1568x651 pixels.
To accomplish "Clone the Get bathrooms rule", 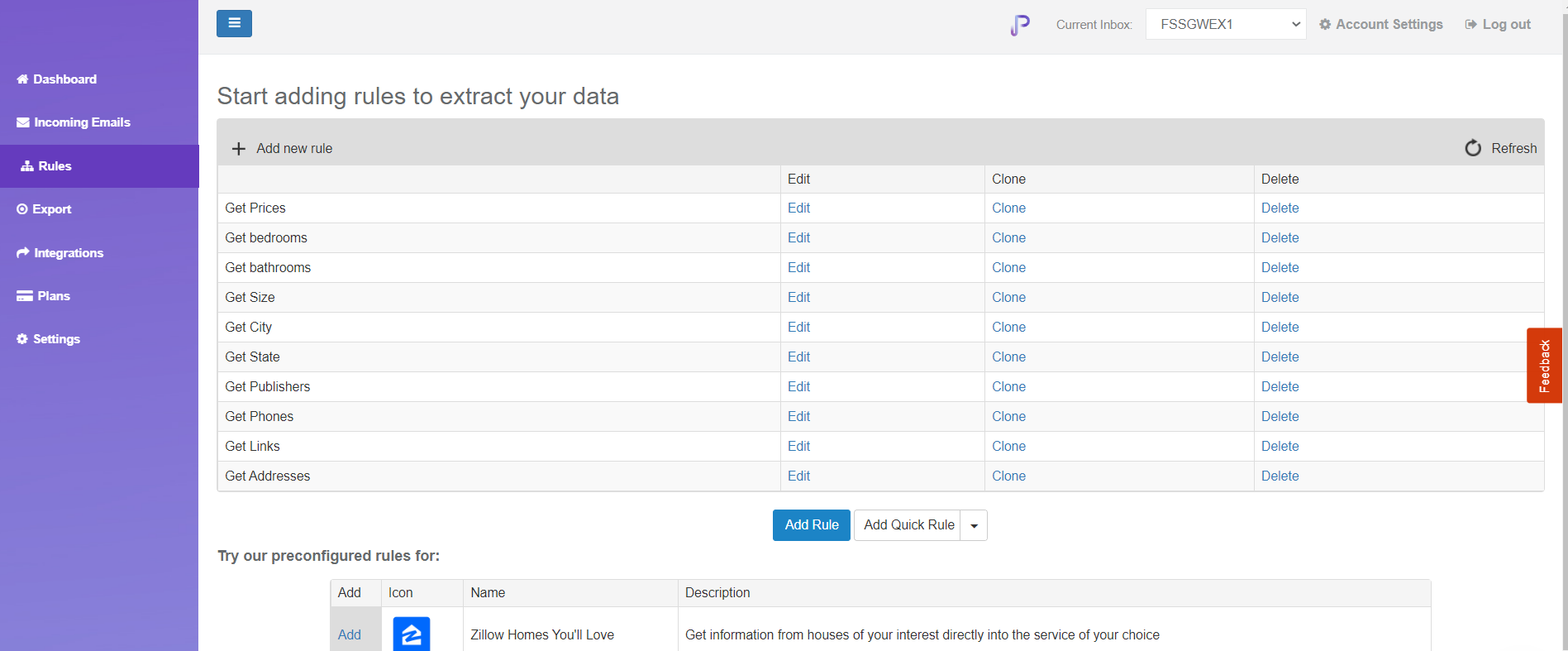I will [1008, 268].
